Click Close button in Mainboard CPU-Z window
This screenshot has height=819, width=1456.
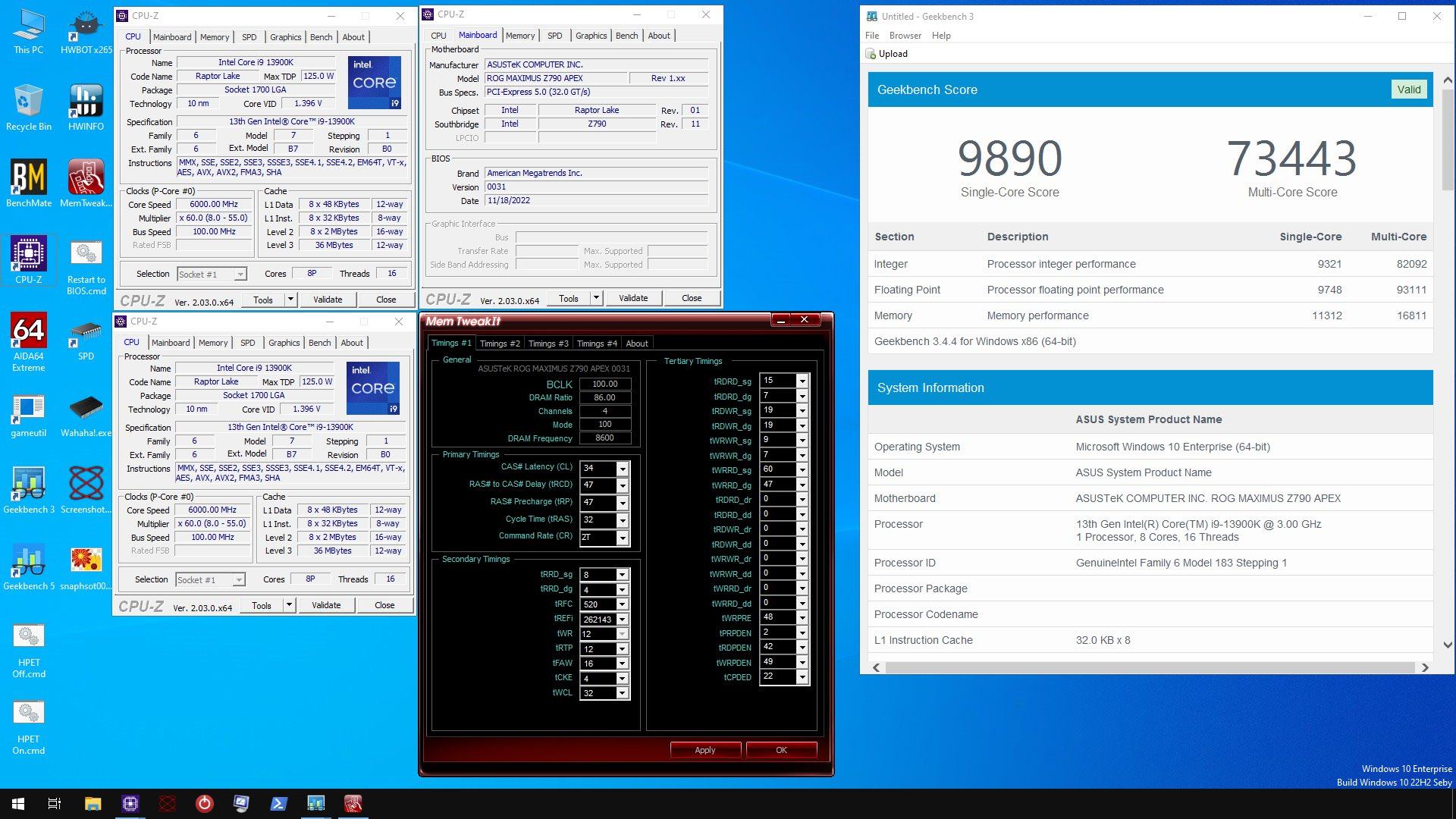tap(692, 298)
